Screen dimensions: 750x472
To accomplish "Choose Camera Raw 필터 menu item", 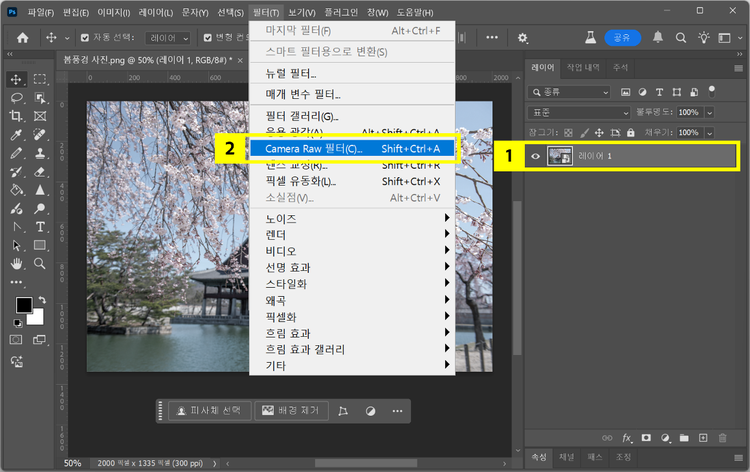I will click(352, 149).
